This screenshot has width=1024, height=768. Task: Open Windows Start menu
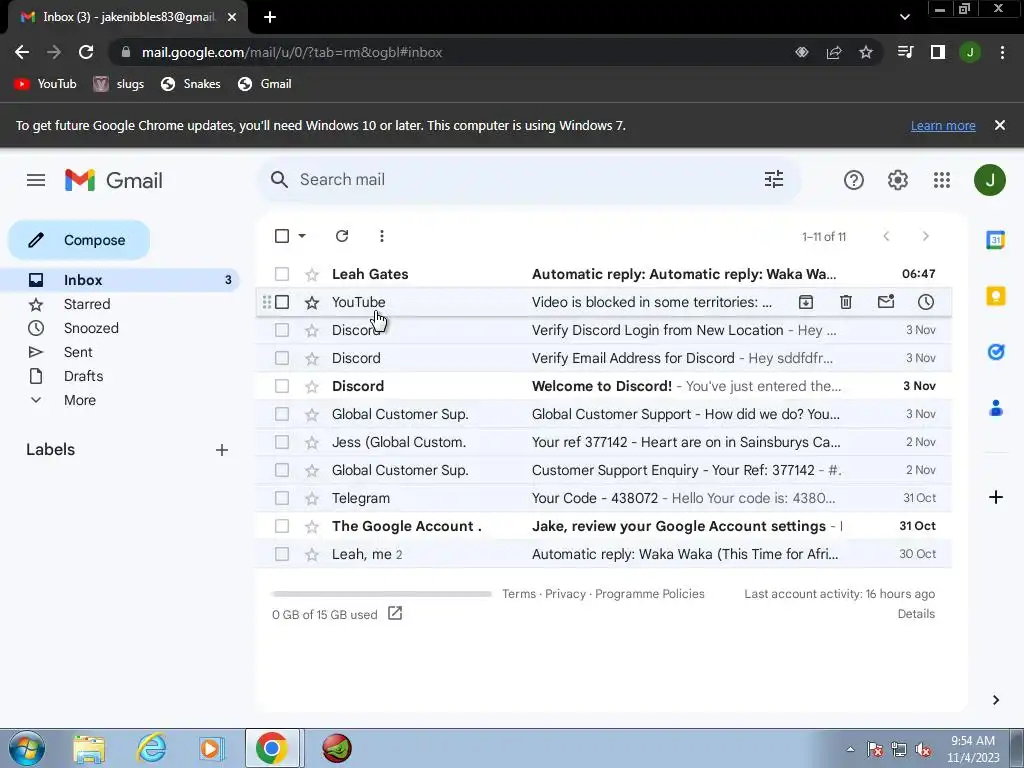pyautogui.click(x=27, y=748)
